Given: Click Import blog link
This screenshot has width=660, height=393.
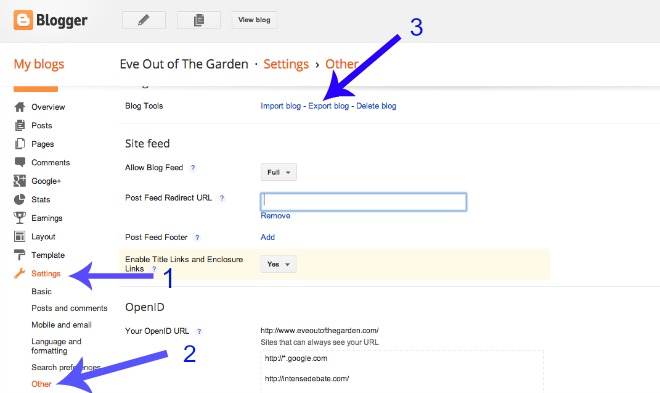Looking at the screenshot, I should pos(280,106).
